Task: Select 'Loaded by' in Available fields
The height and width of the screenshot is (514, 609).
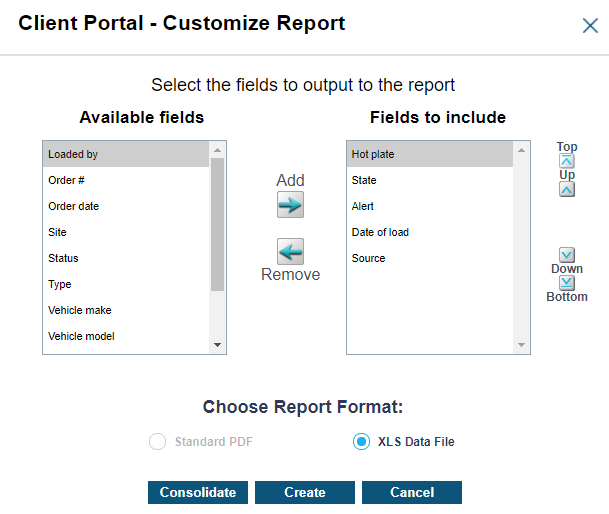Action: [x=125, y=155]
